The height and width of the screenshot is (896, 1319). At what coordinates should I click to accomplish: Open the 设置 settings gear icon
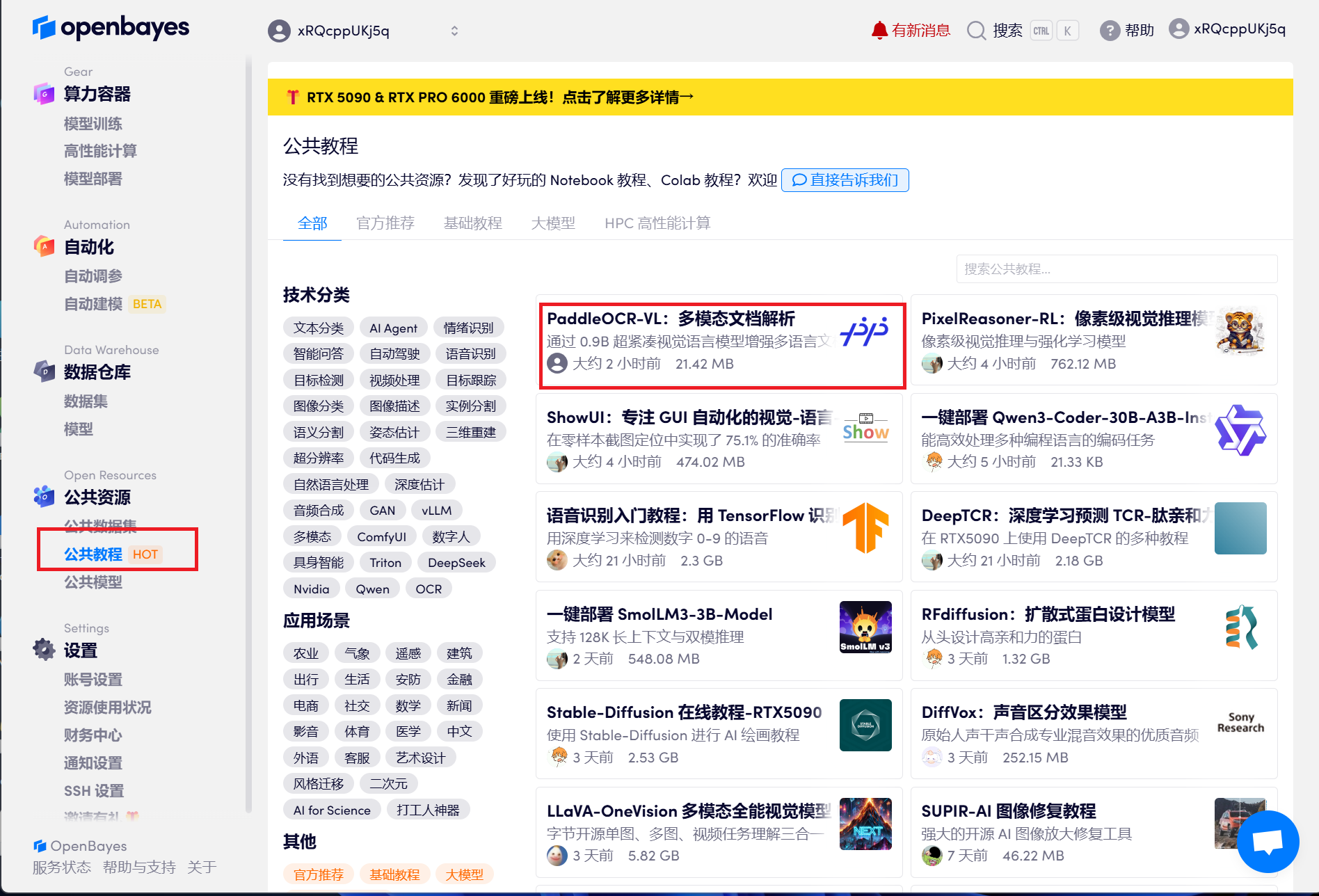click(44, 650)
